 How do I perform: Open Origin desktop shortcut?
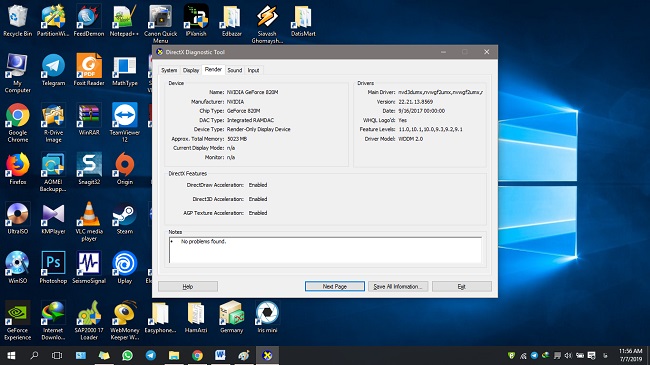click(x=124, y=168)
